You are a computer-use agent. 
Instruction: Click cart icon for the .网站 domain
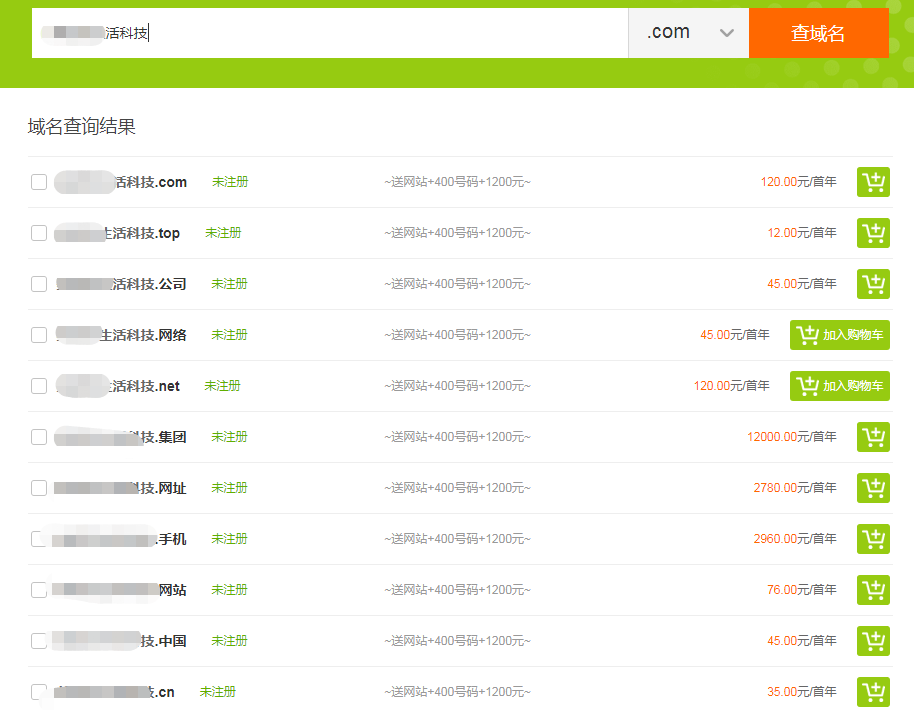point(873,590)
